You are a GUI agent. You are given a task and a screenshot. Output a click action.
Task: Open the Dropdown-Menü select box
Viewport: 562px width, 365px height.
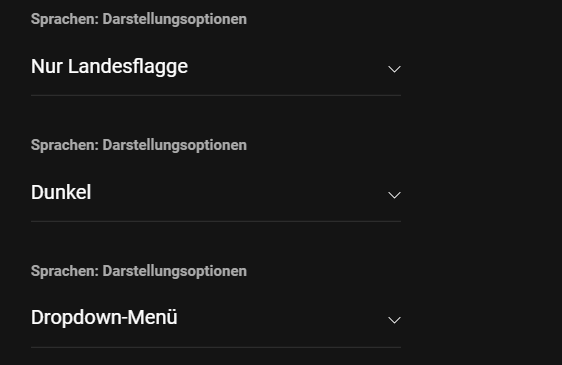pos(216,318)
